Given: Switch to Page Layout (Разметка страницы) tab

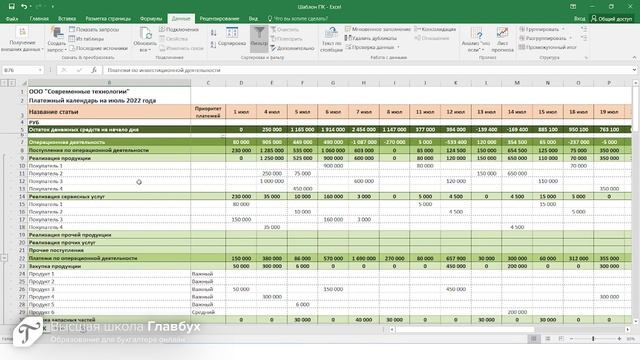Looking at the screenshot, I should point(108,19).
